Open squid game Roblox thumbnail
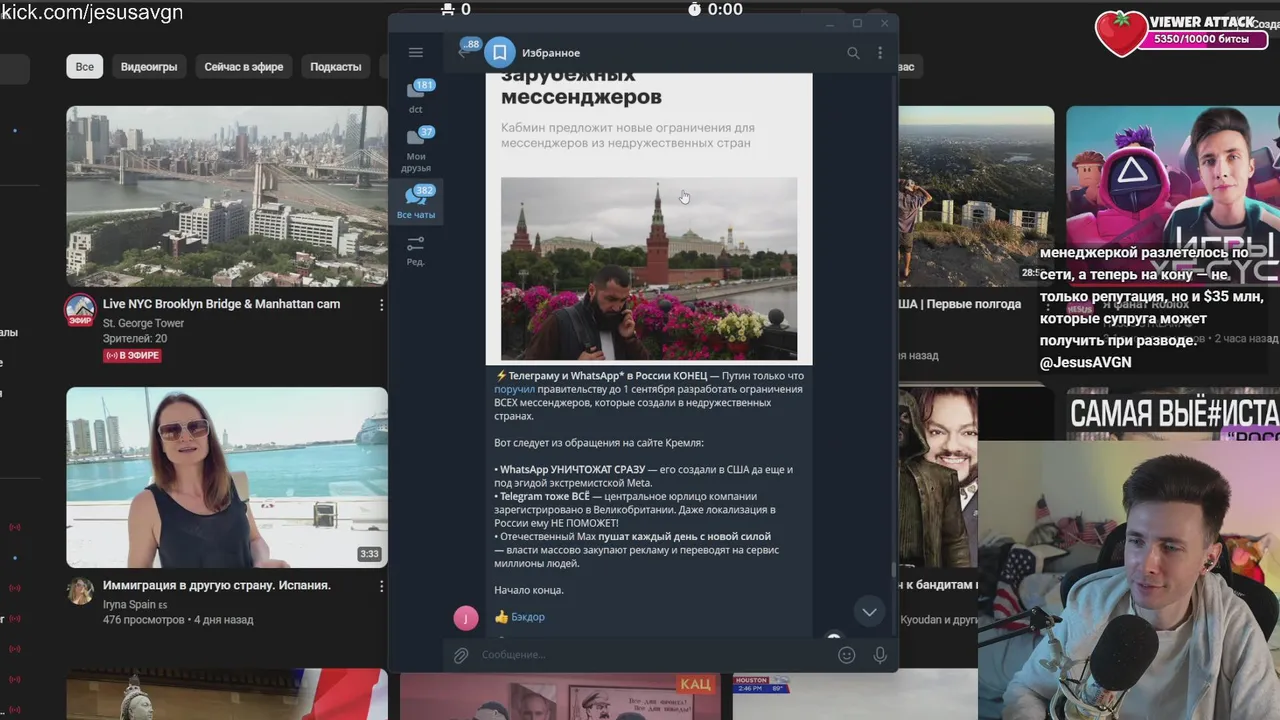Image resolution: width=1280 pixels, height=720 pixels. [x=1173, y=196]
